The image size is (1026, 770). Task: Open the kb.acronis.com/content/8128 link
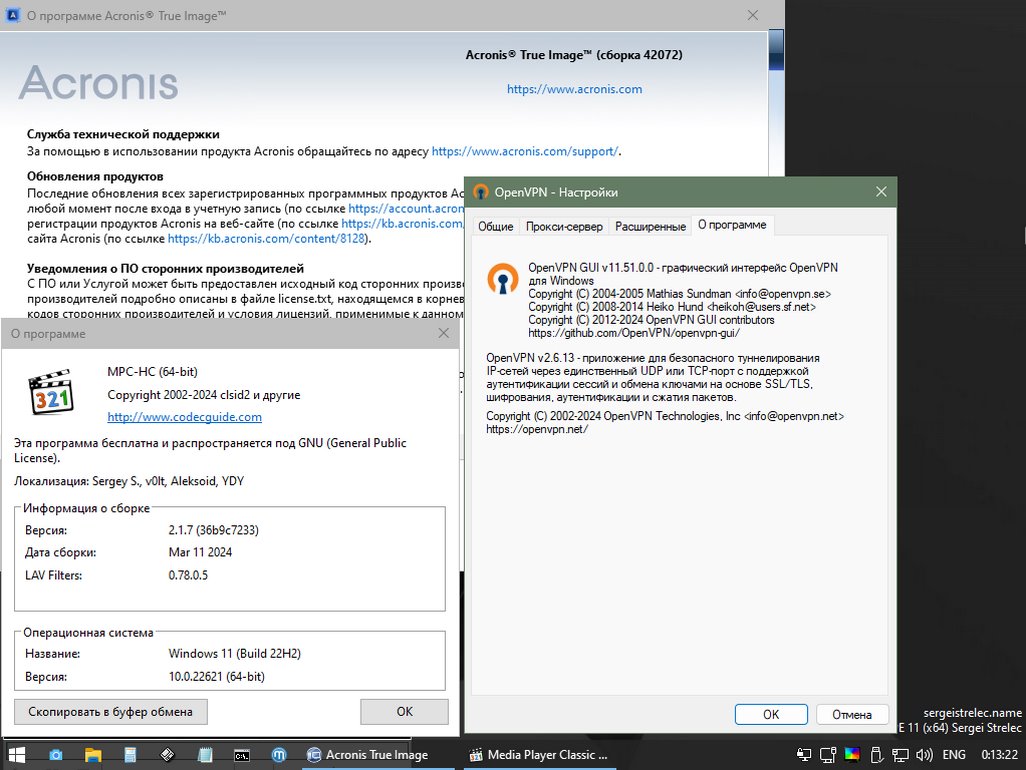(266, 239)
